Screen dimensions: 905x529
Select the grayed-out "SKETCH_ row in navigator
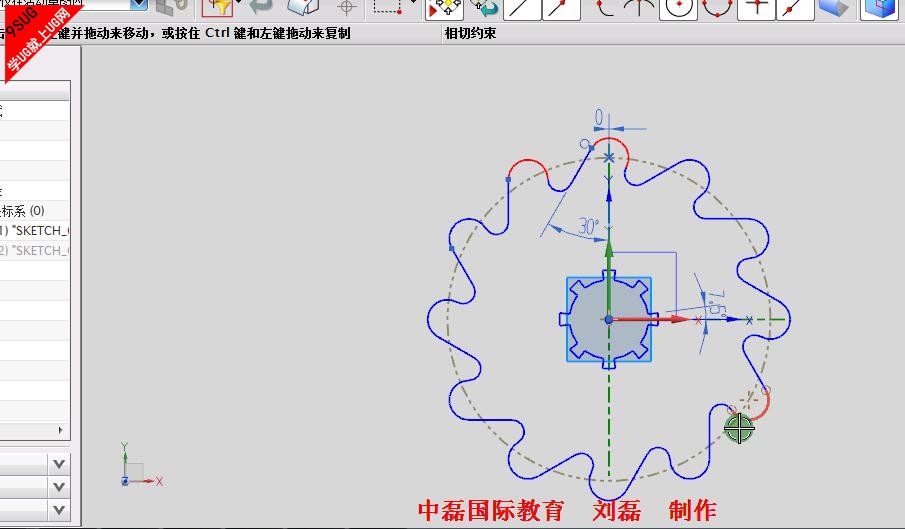tap(35, 250)
